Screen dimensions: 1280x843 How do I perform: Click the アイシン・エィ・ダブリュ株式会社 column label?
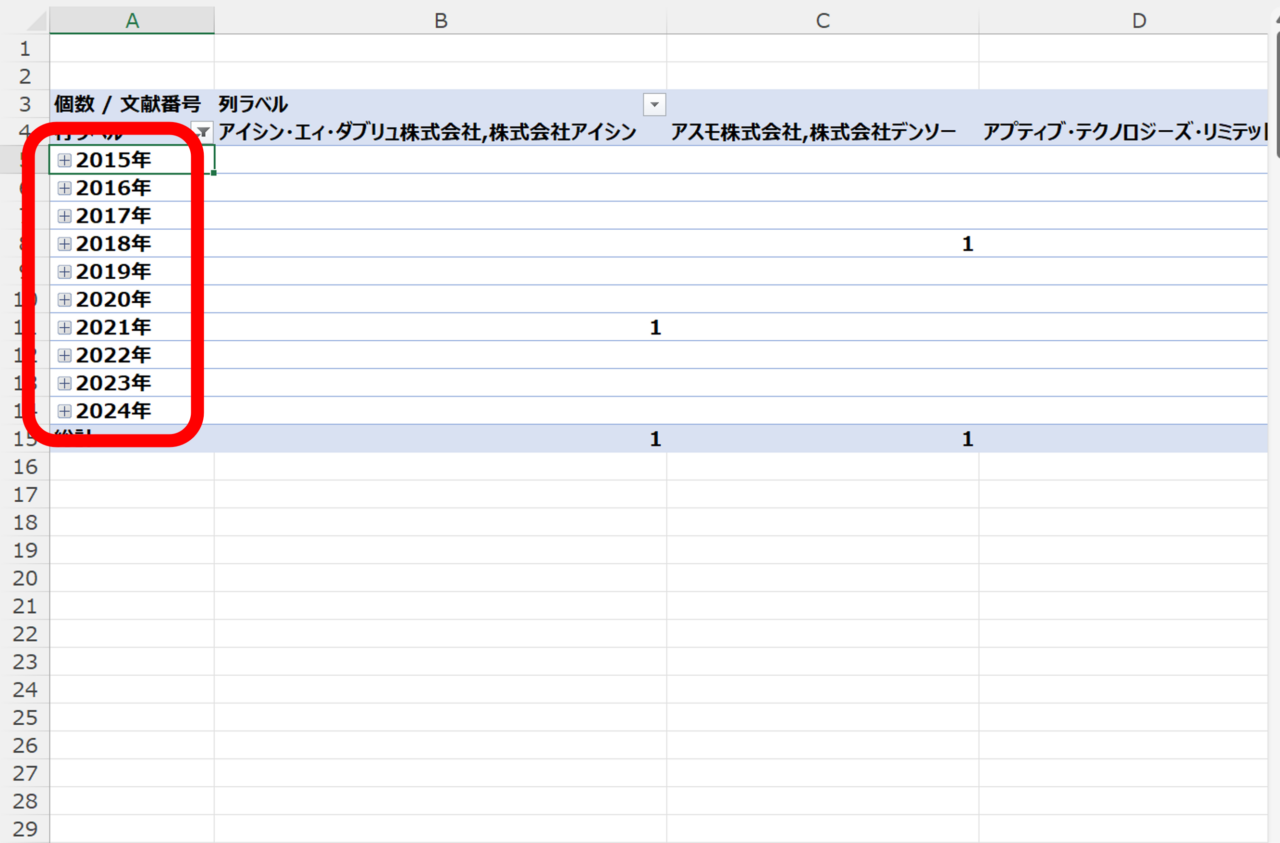427,132
